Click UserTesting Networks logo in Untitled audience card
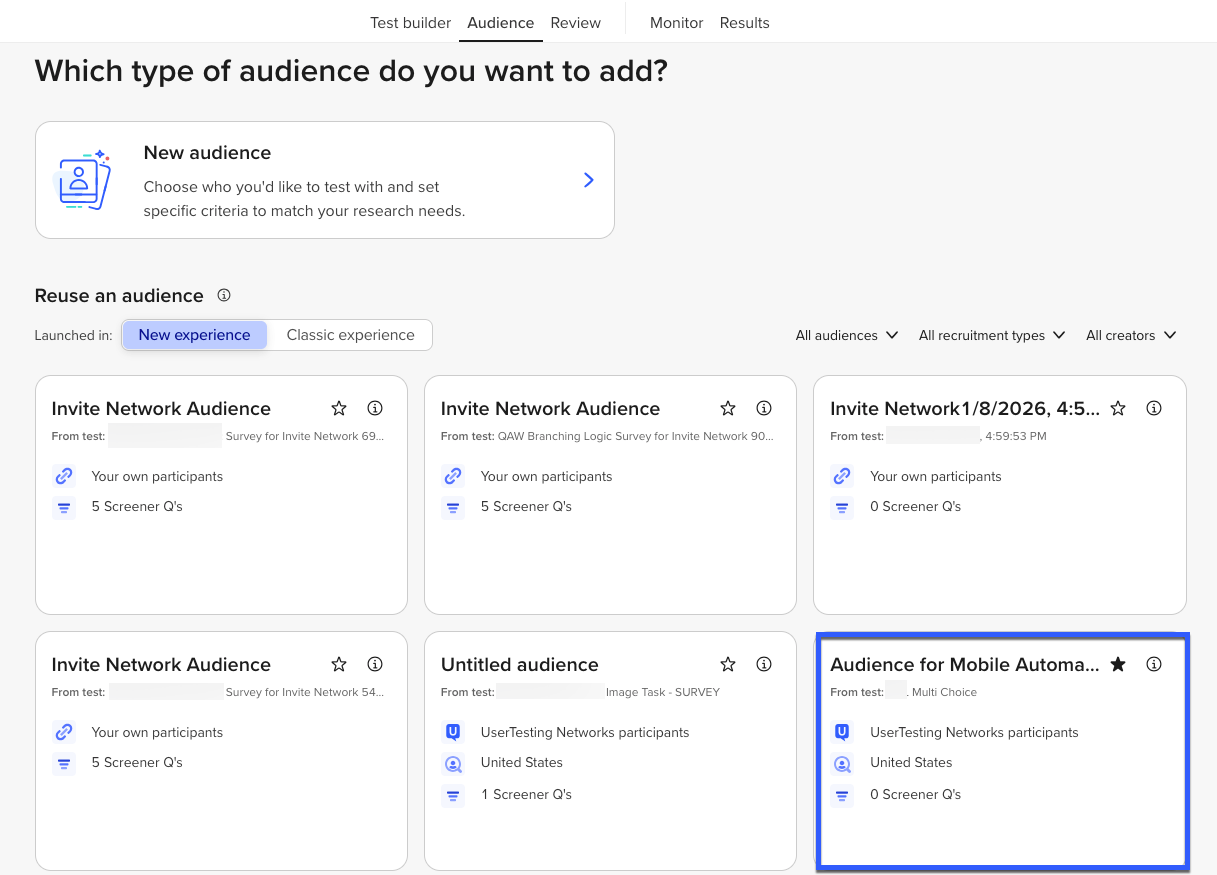This screenshot has height=875, width=1217. point(453,732)
